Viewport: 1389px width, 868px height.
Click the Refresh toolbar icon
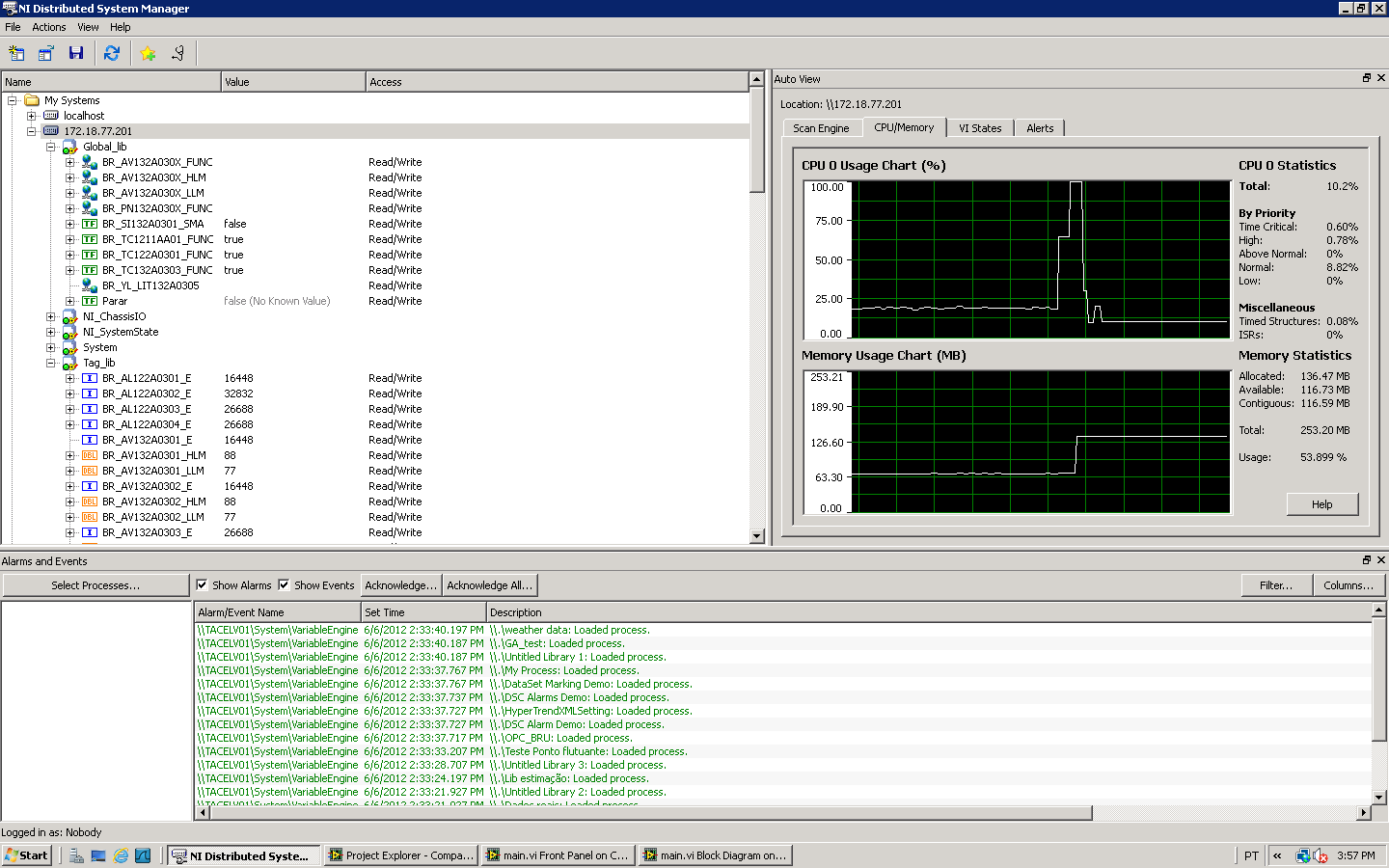(112, 54)
